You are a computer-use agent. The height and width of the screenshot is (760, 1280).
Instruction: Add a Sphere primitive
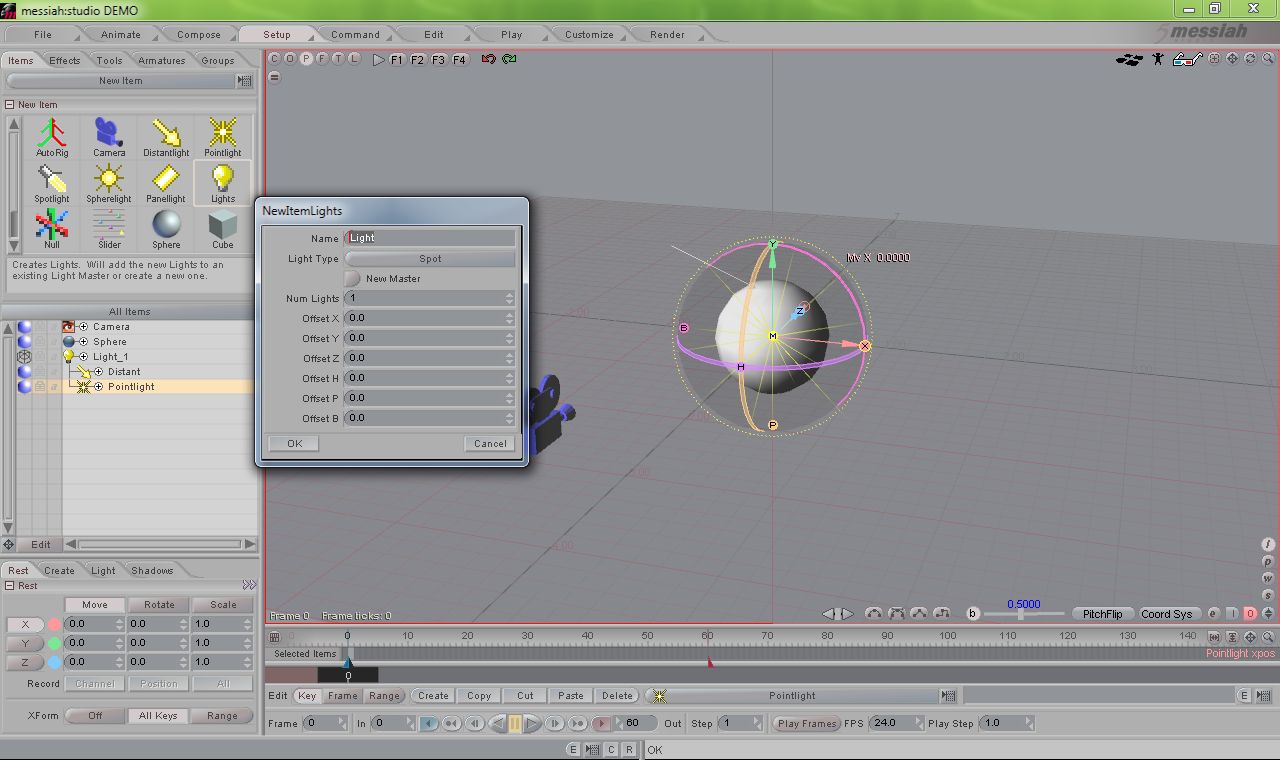coord(166,229)
